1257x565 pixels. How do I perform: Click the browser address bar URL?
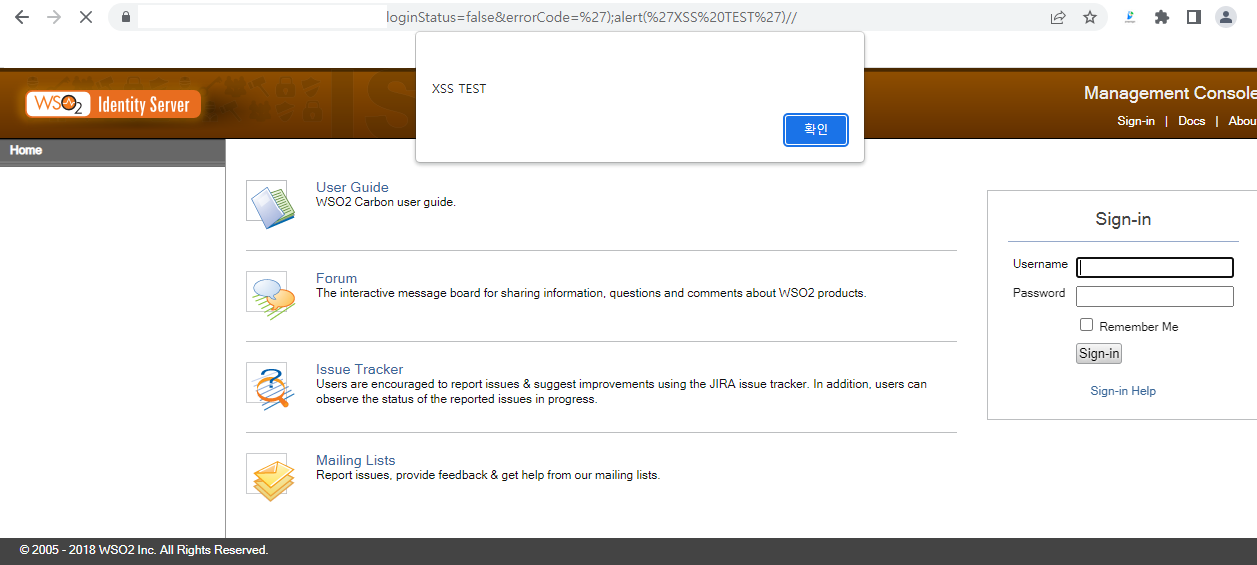click(x=591, y=17)
